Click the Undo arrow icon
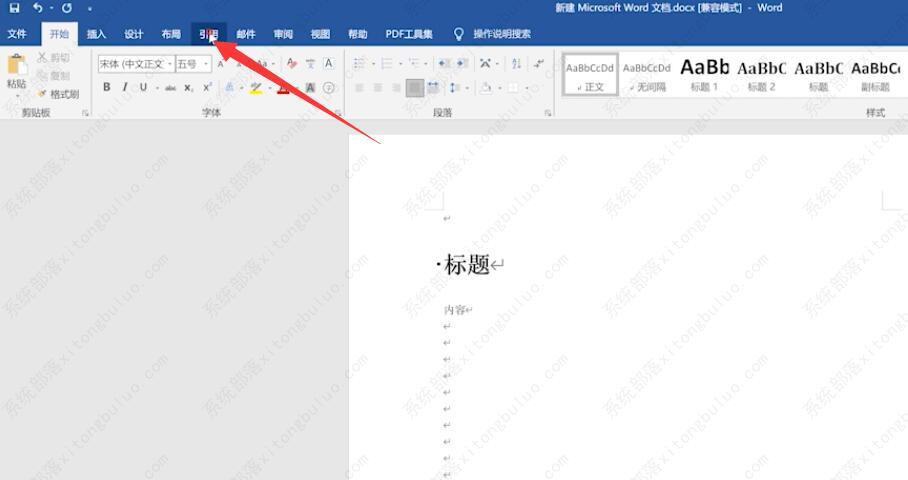This screenshot has height=480, width=908. point(38,8)
